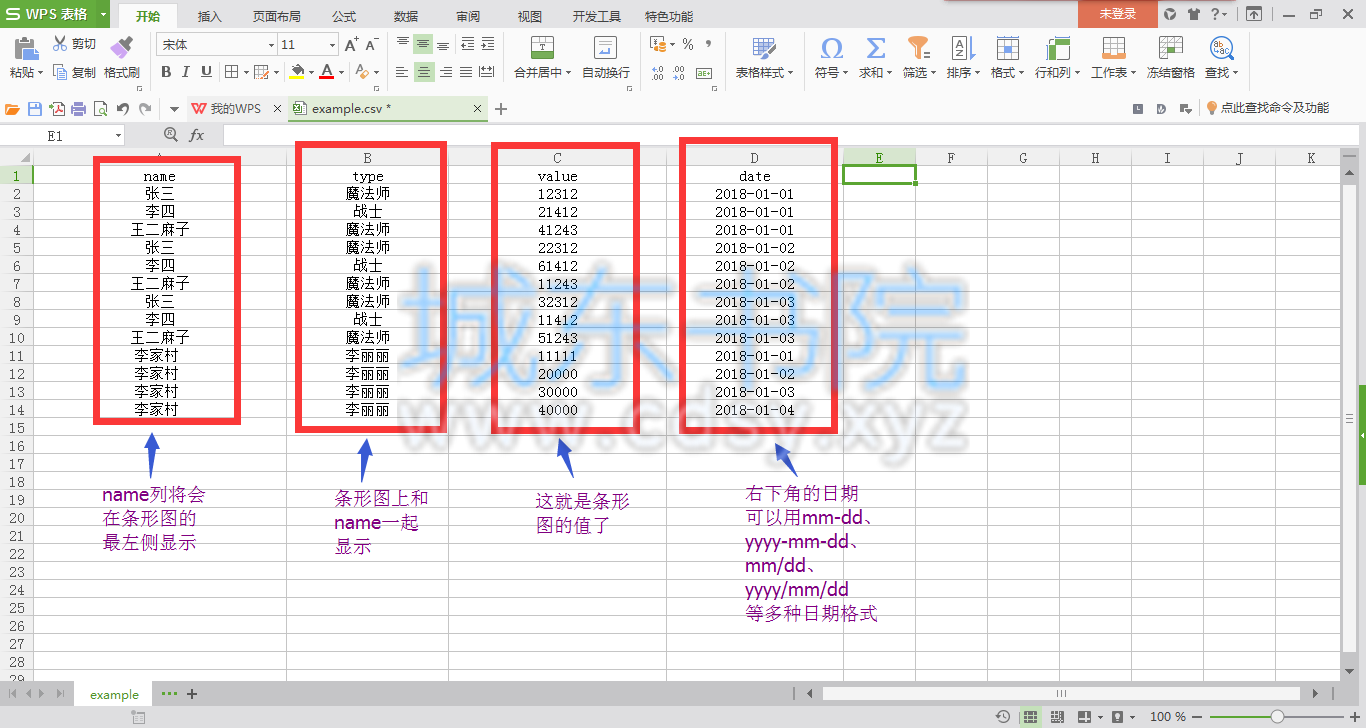Viewport: 1366px width, 728px height.
Task: Click the zoom slider handle
Action: click(1277, 717)
